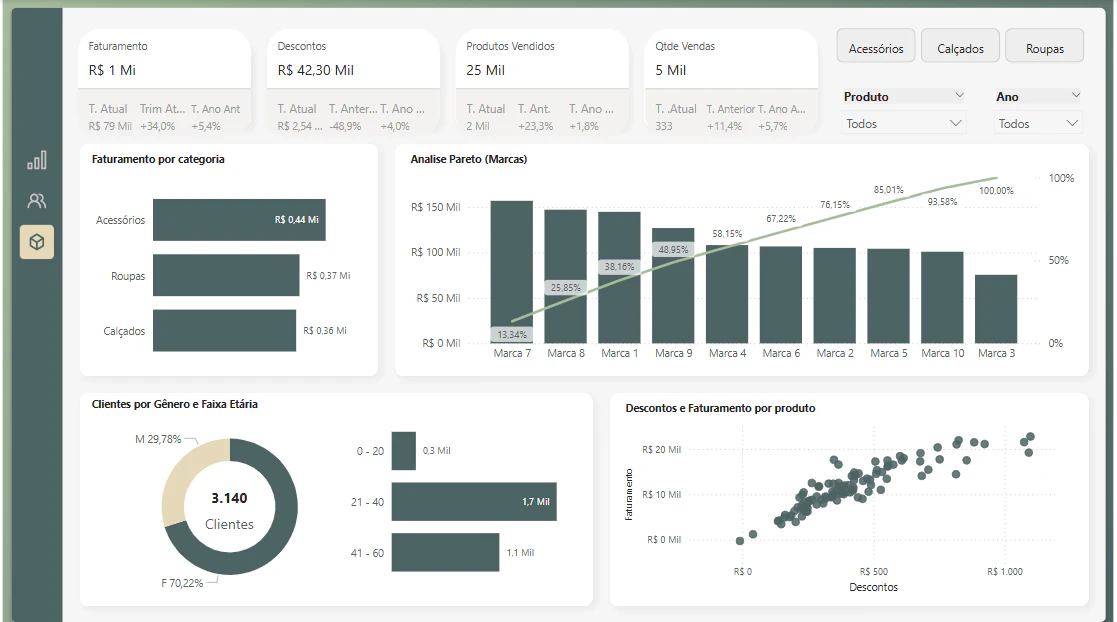
Task: Click the Marca 8 bar in Pareto chart
Action: pyautogui.click(x=566, y=276)
